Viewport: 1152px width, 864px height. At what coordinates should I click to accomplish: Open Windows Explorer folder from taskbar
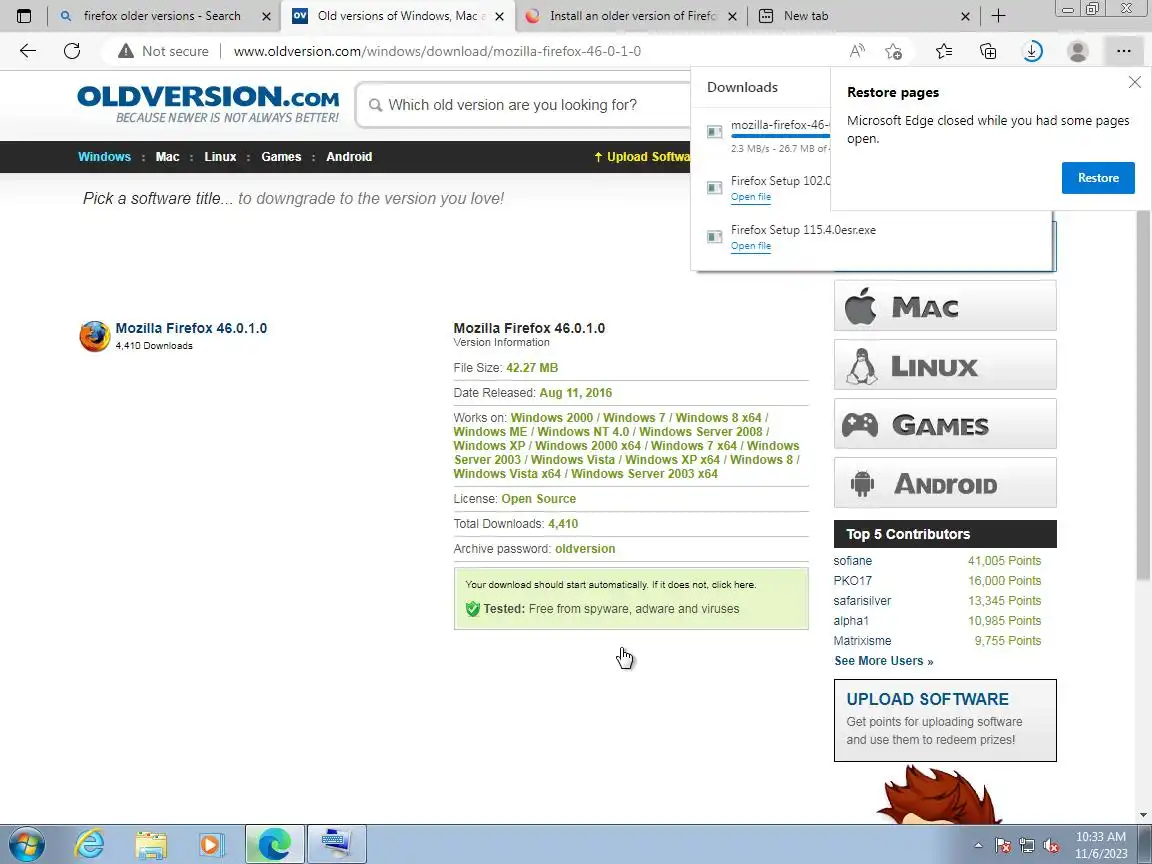[151, 844]
